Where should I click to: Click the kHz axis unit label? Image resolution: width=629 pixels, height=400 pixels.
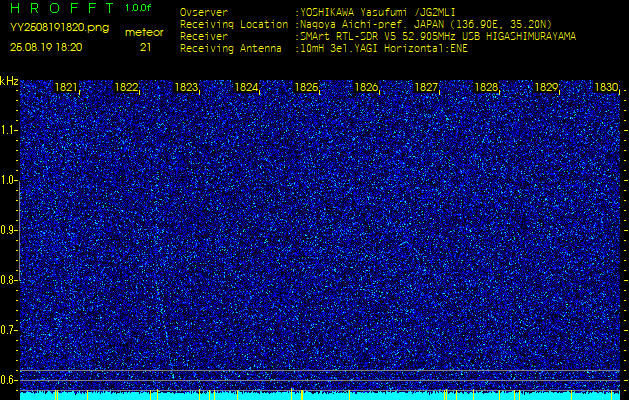[x=9, y=81]
